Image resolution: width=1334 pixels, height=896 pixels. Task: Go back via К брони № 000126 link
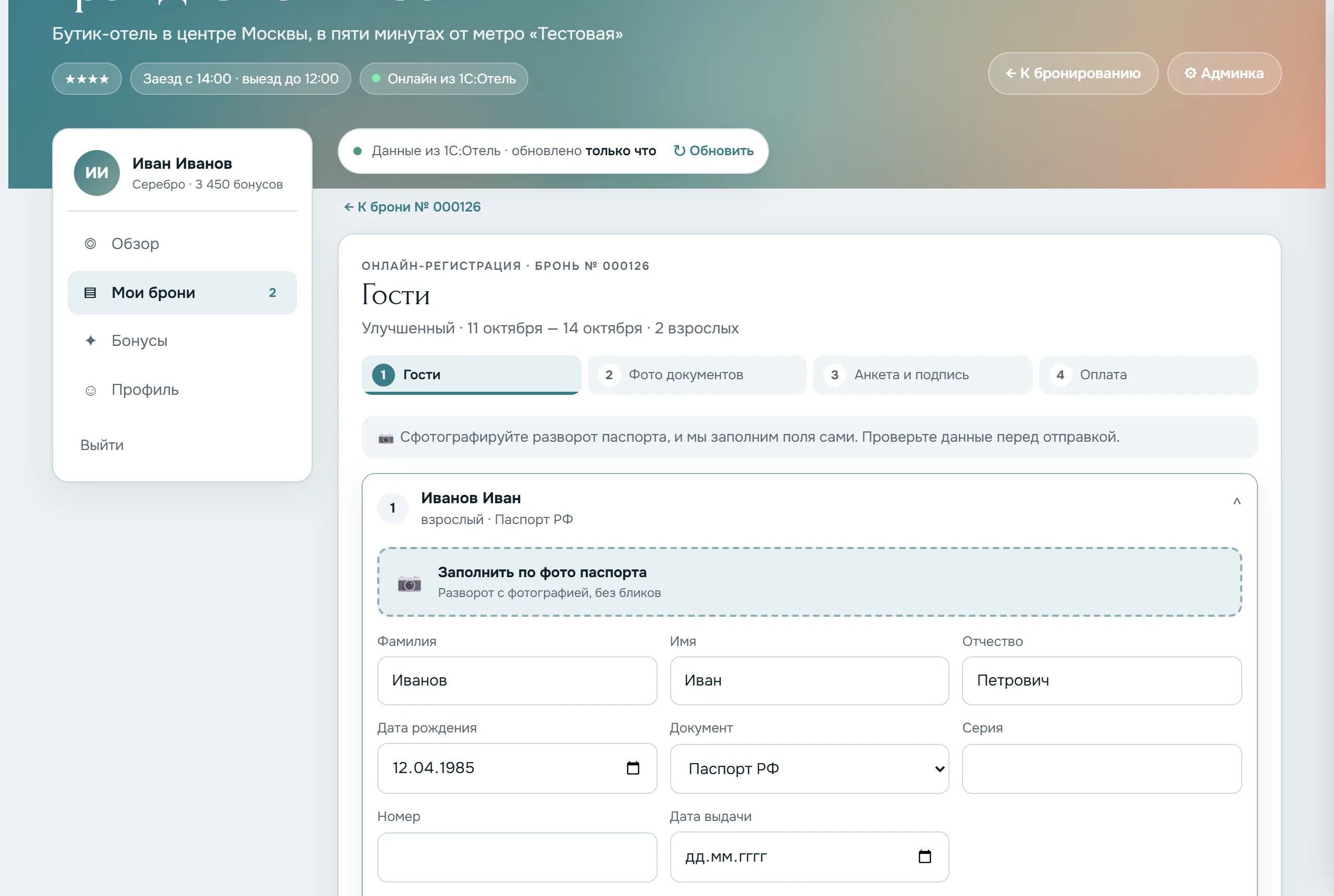[412, 207]
